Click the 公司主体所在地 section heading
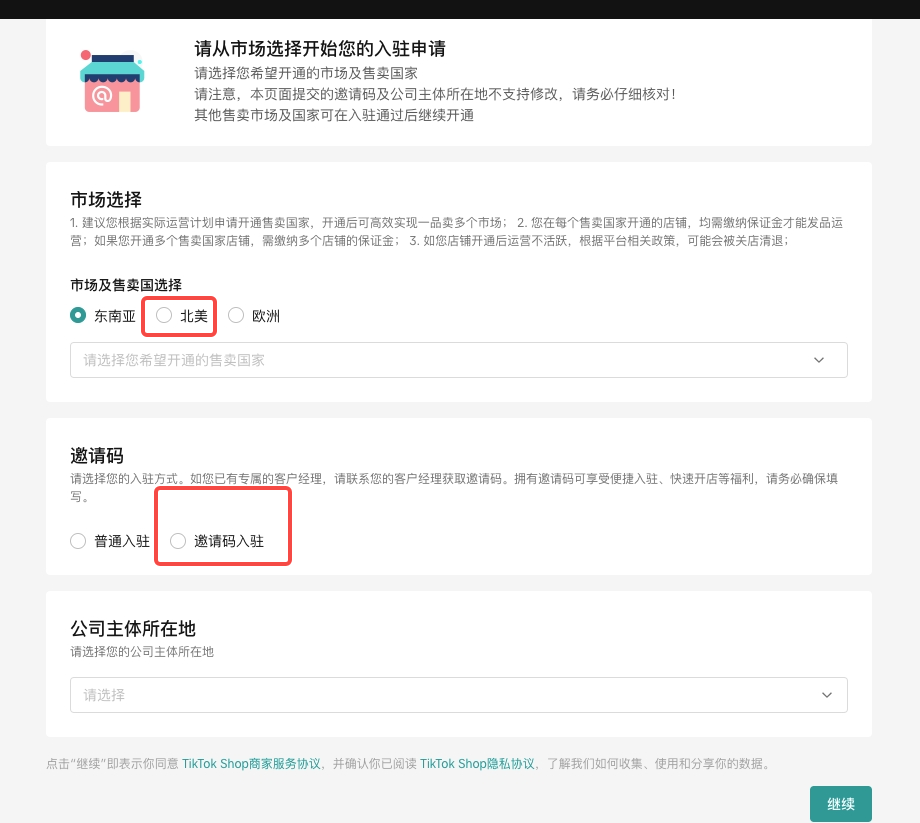This screenshot has width=920, height=823. (133, 629)
